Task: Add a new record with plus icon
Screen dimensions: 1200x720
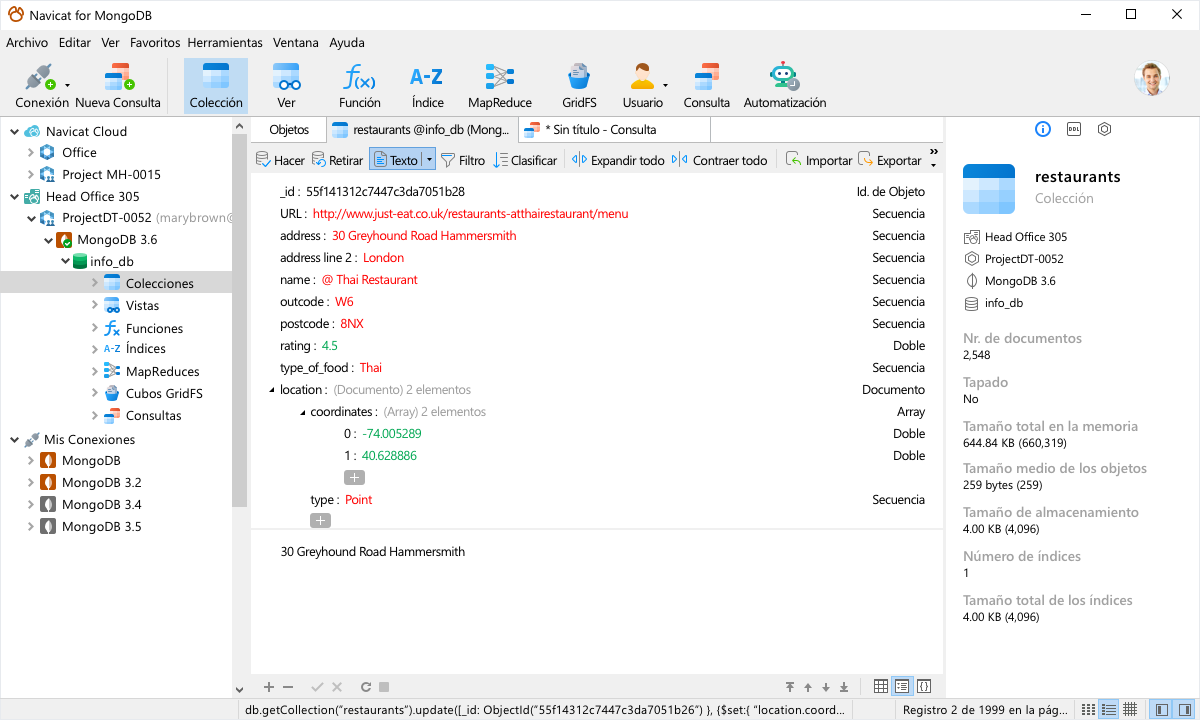Action: (268, 687)
